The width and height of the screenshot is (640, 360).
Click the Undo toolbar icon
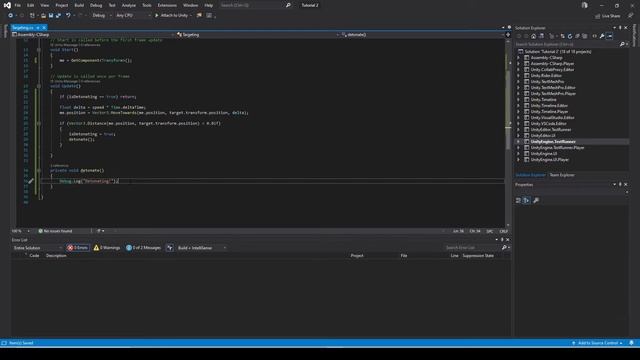click(x=68, y=16)
